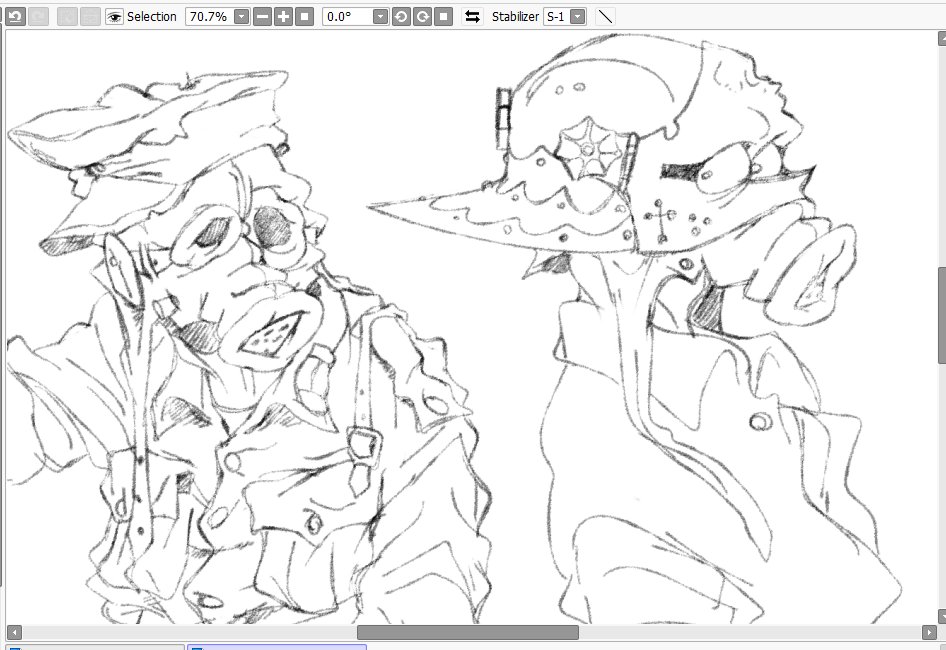Click the Undo arrow button
Screen dimensions: 946x650
(x=16, y=16)
